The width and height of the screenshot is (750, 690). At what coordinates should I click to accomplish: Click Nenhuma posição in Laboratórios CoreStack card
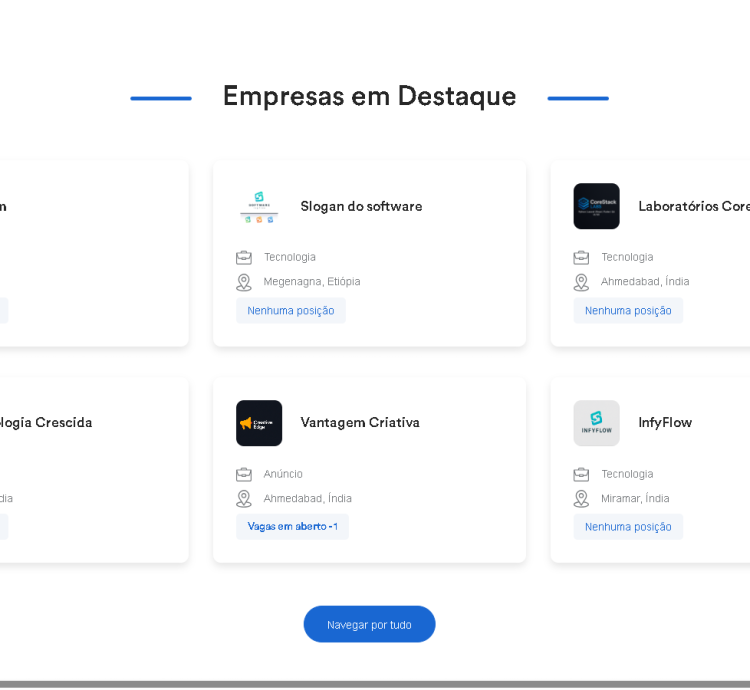(628, 311)
